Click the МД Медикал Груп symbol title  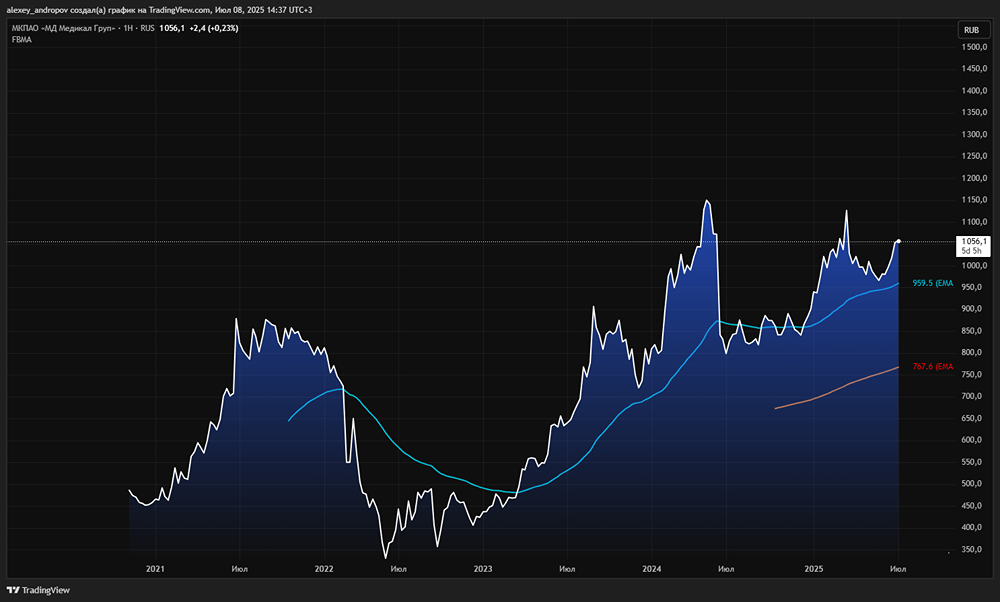coord(63,28)
